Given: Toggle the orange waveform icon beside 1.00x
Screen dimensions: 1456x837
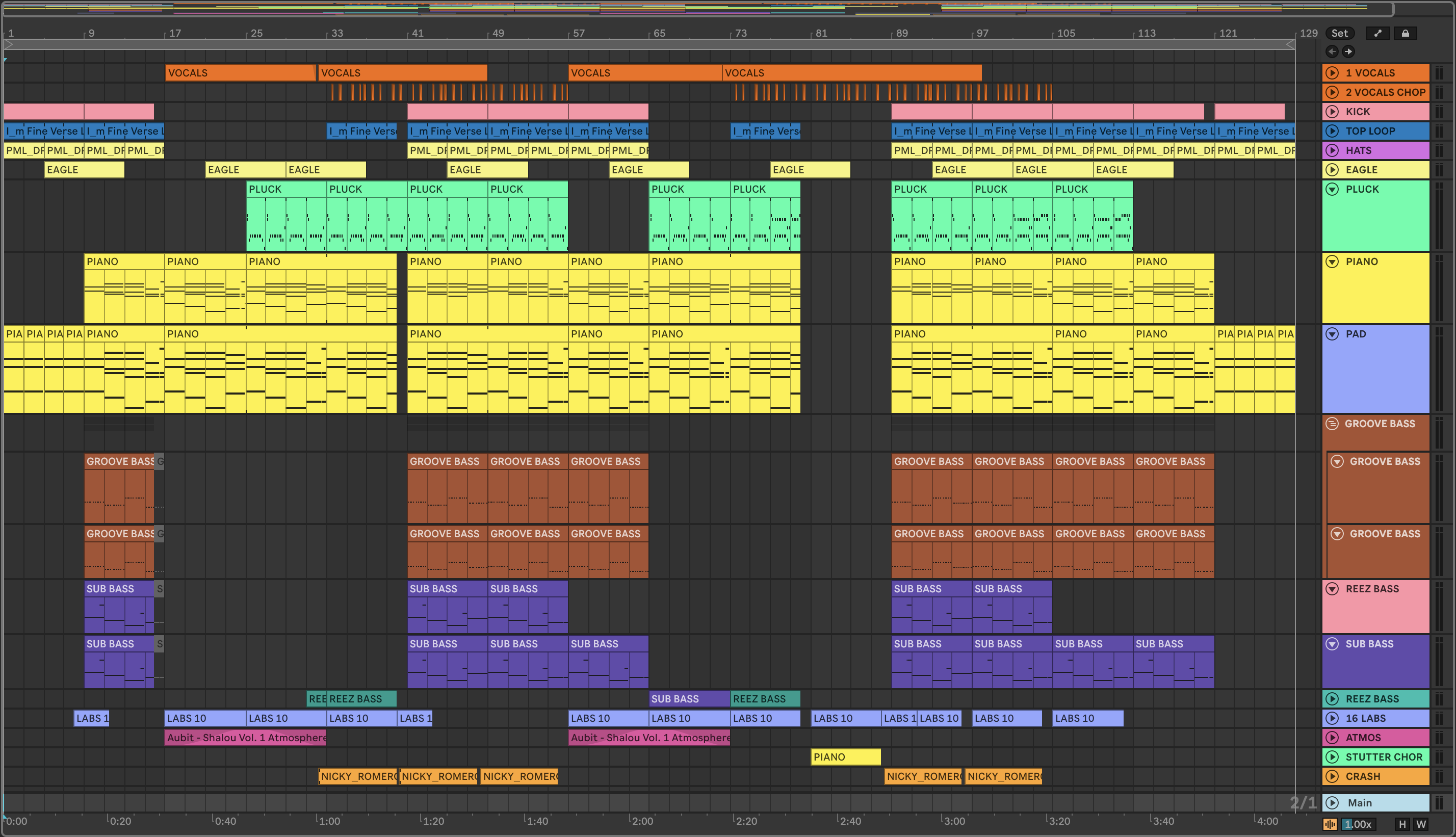Looking at the screenshot, I should click(x=1330, y=824).
